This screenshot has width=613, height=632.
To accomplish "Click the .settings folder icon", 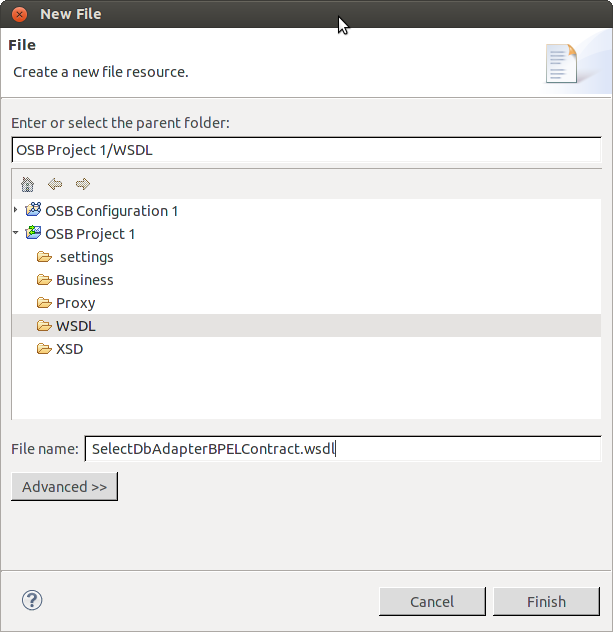I will point(44,257).
